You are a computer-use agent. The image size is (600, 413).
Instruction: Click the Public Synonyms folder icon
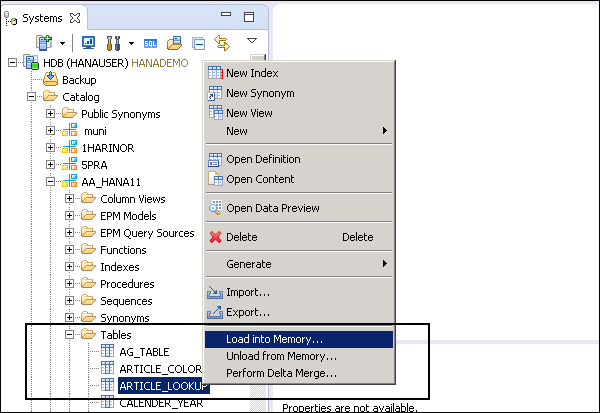click(69, 113)
